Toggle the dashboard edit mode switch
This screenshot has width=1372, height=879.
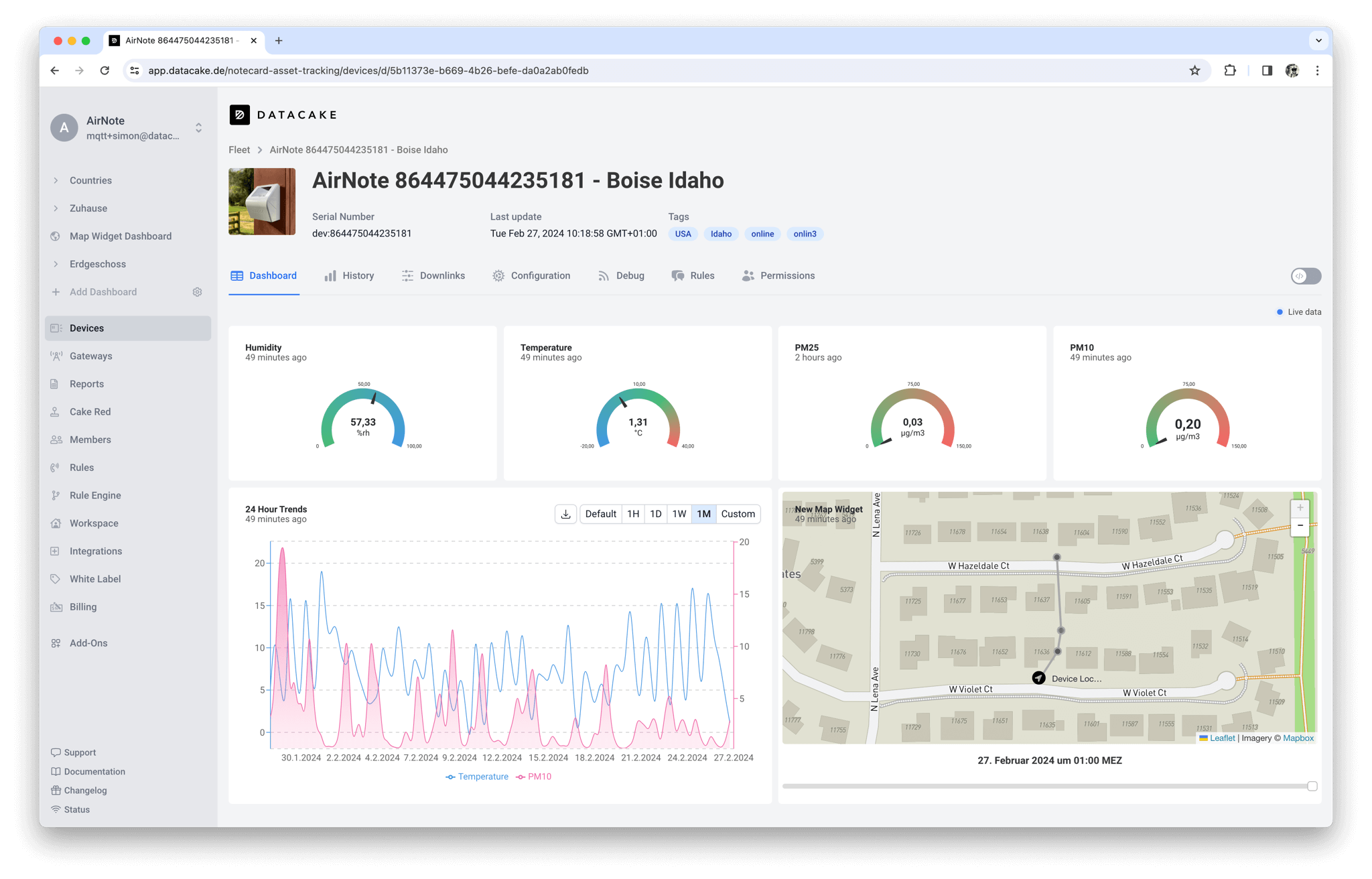pyautogui.click(x=1306, y=276)
